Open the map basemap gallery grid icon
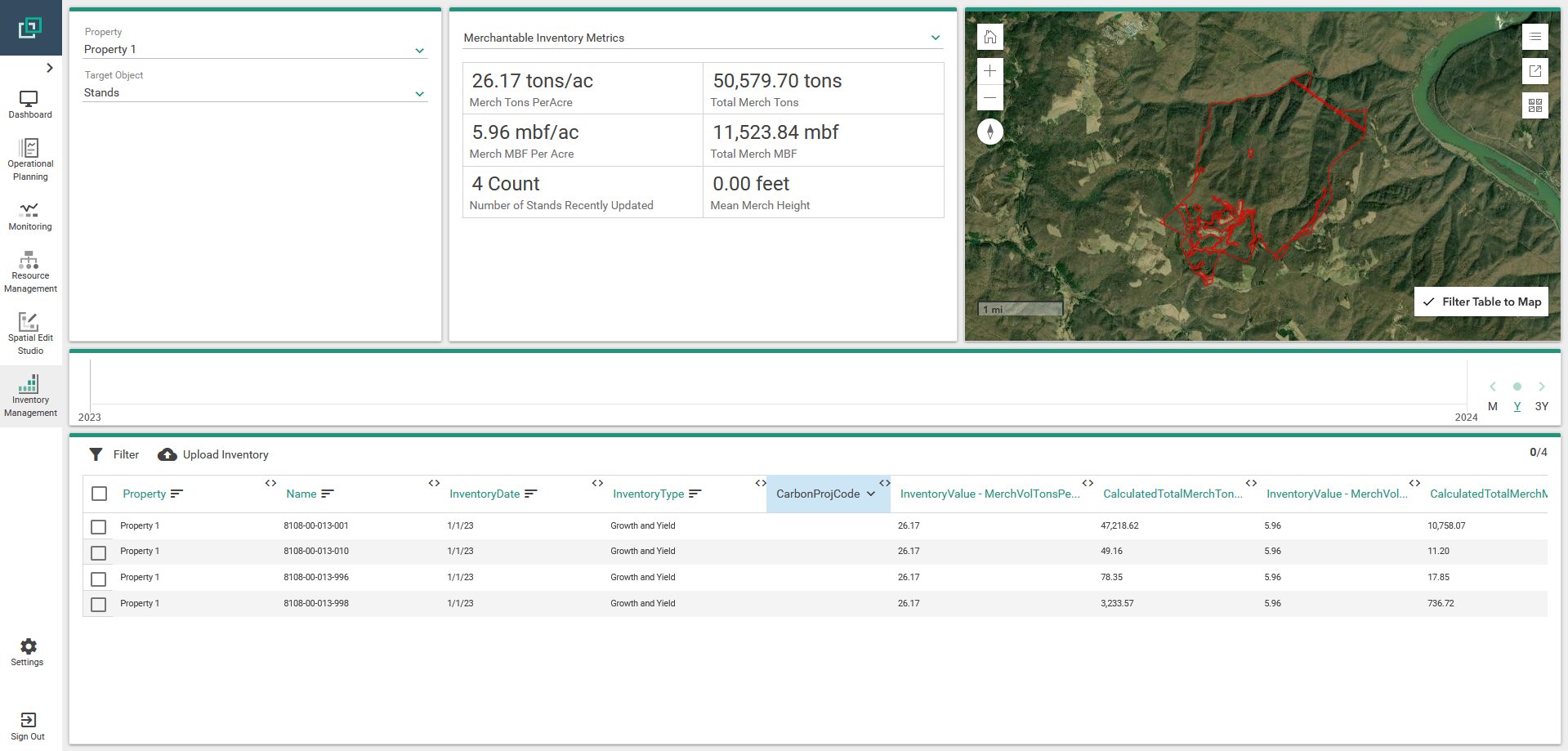Image resolution: width=1568 pixels, height=751 pixels. point(1534,105)
